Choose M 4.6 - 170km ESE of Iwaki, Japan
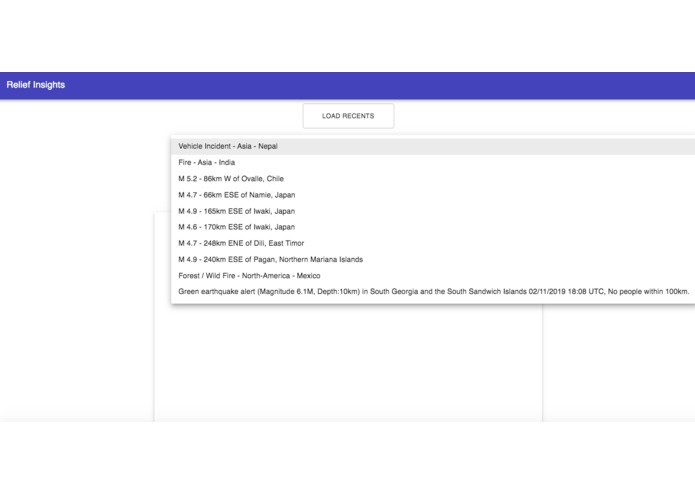 433,227
